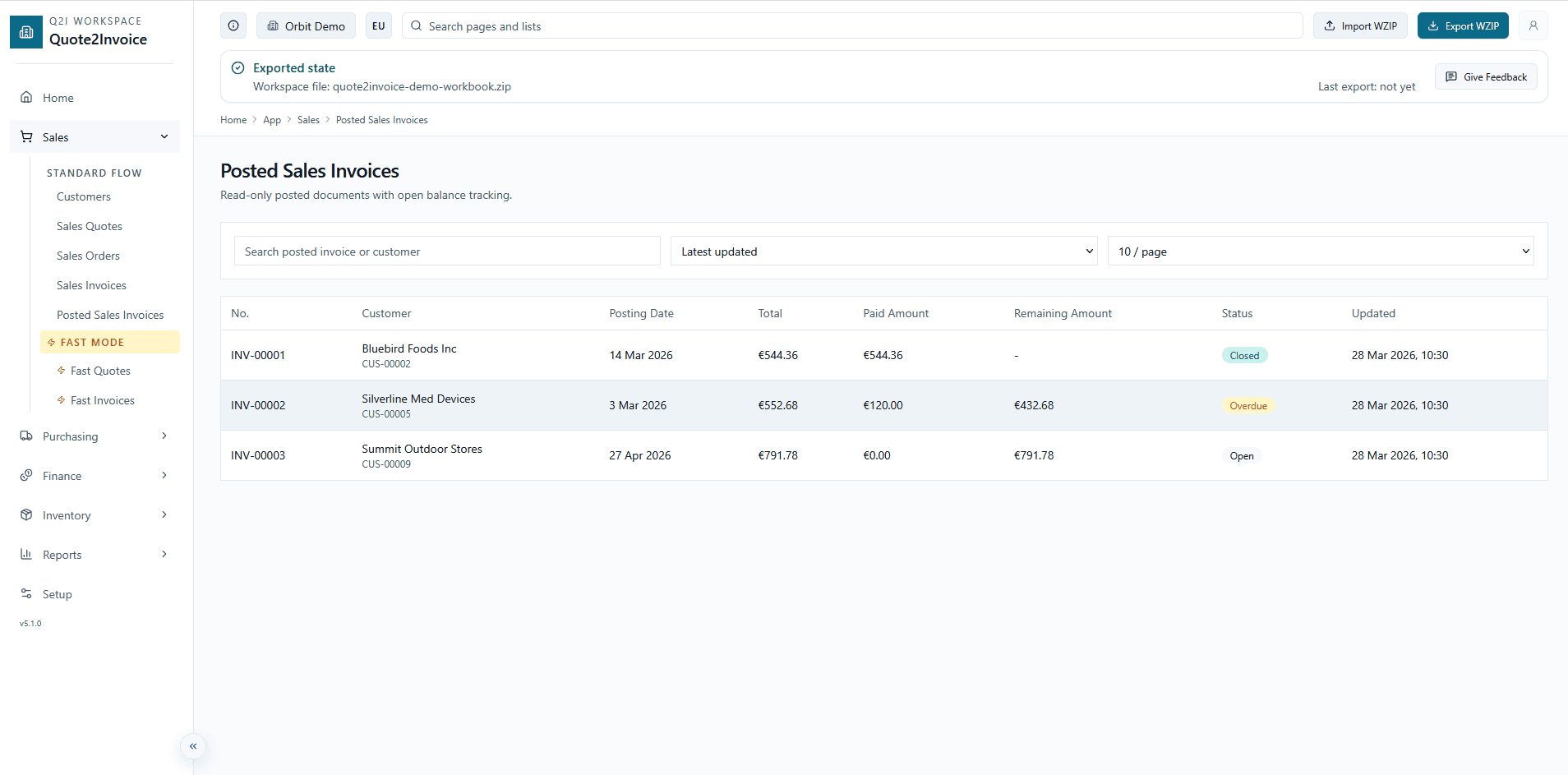Click the Export WZIP button
Viewport: 1568px width, 775px height.
pos(1463,25)
